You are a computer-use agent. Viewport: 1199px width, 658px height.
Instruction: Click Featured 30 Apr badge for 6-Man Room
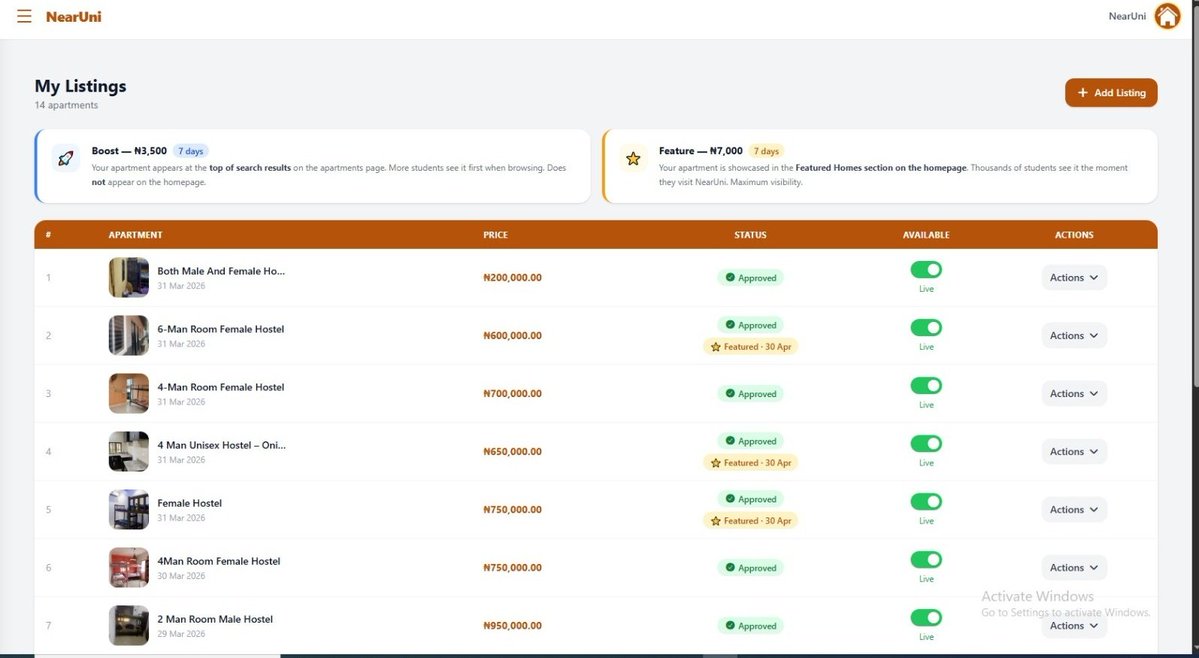point(750,347)
